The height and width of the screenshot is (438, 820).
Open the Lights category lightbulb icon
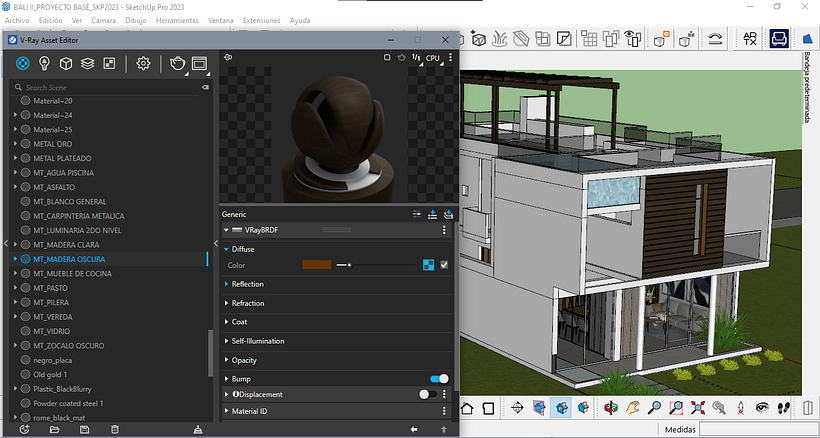coord(44,63)
